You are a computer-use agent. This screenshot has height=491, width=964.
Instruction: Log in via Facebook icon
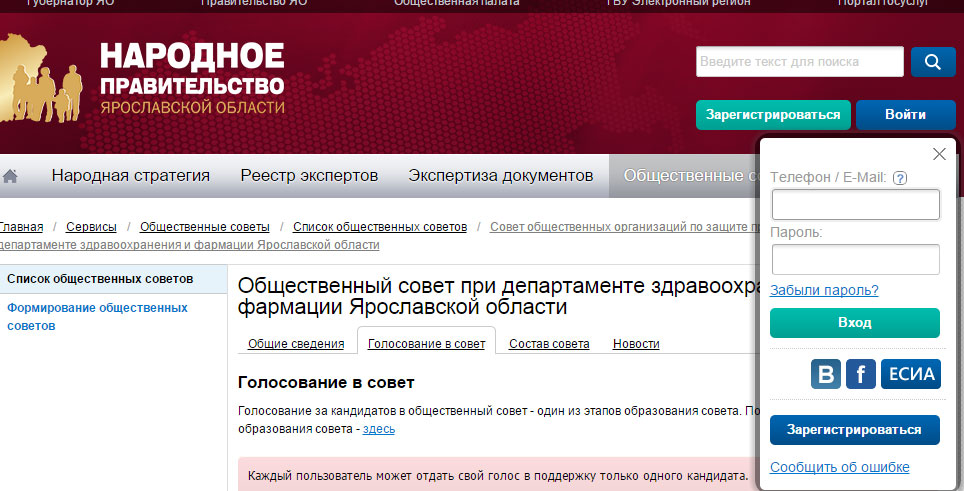(860, 375)
